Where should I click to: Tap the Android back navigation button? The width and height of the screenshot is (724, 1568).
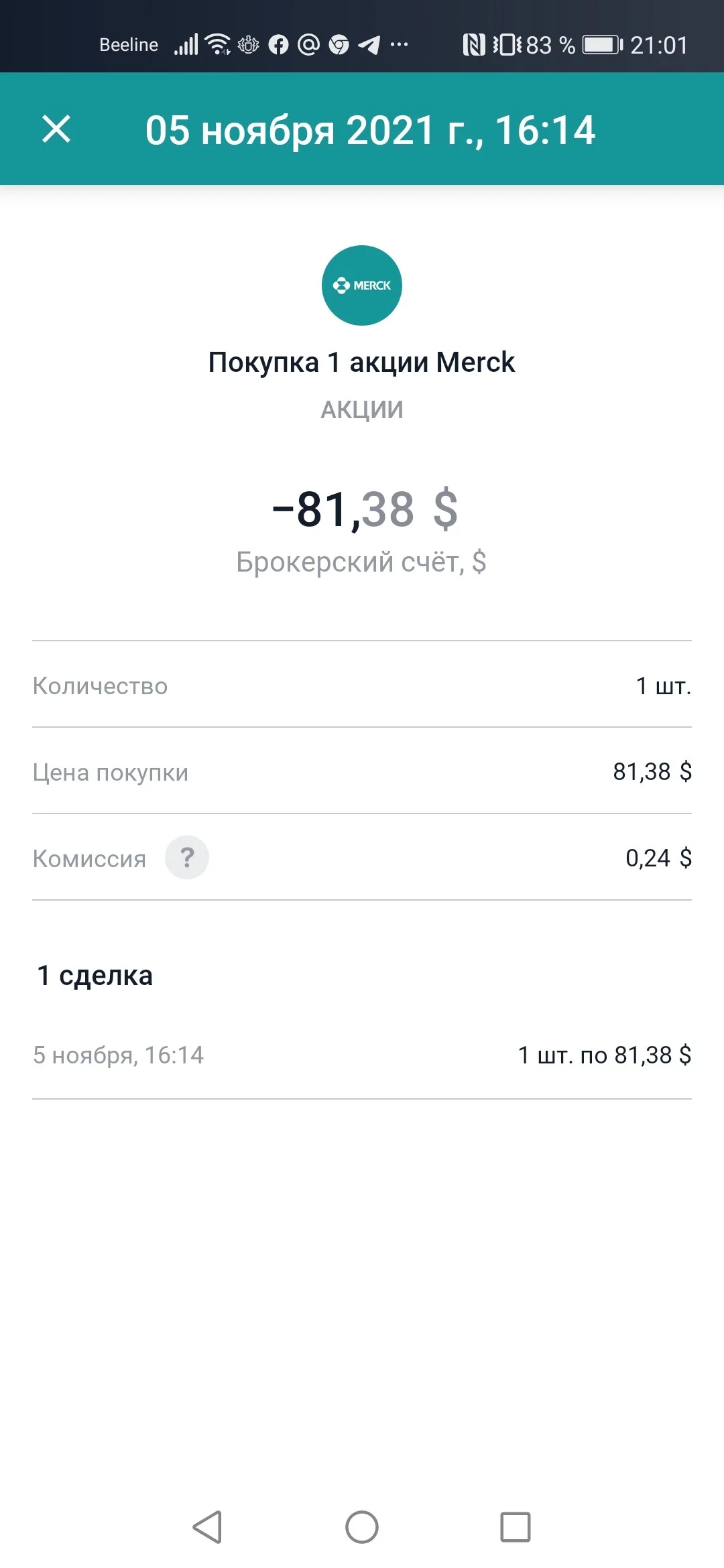207,1527
